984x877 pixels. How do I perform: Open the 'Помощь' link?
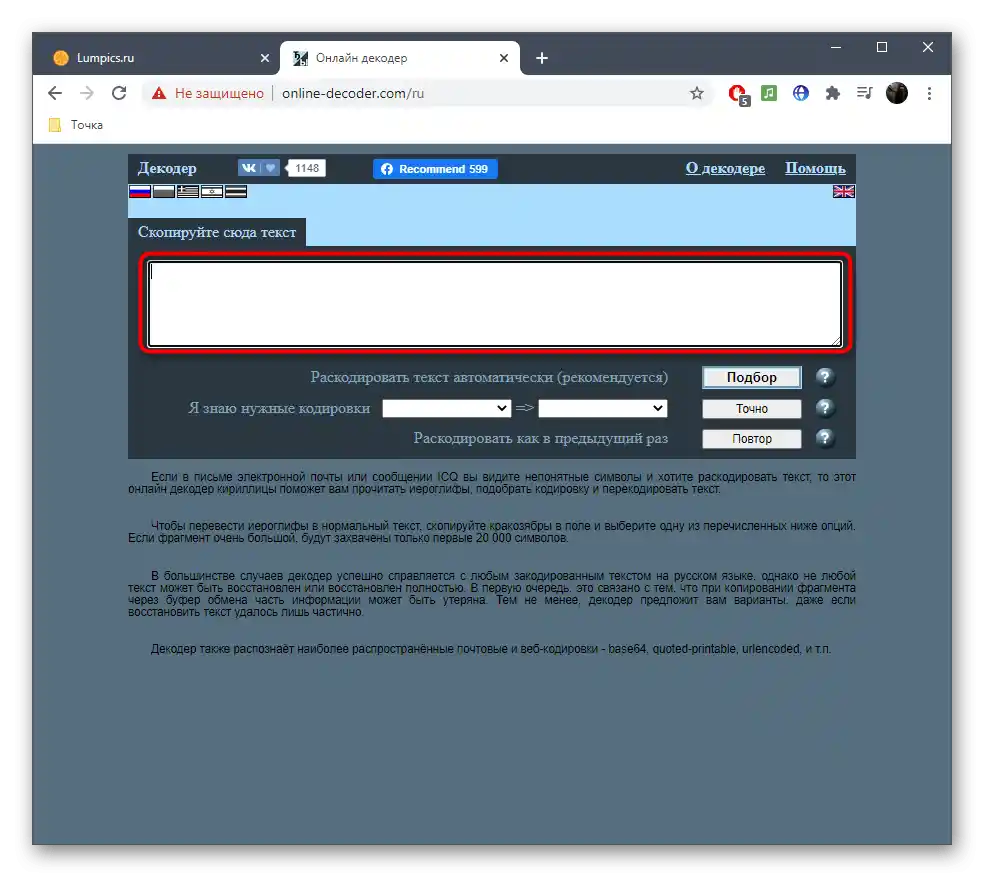(x=815, y=168)
